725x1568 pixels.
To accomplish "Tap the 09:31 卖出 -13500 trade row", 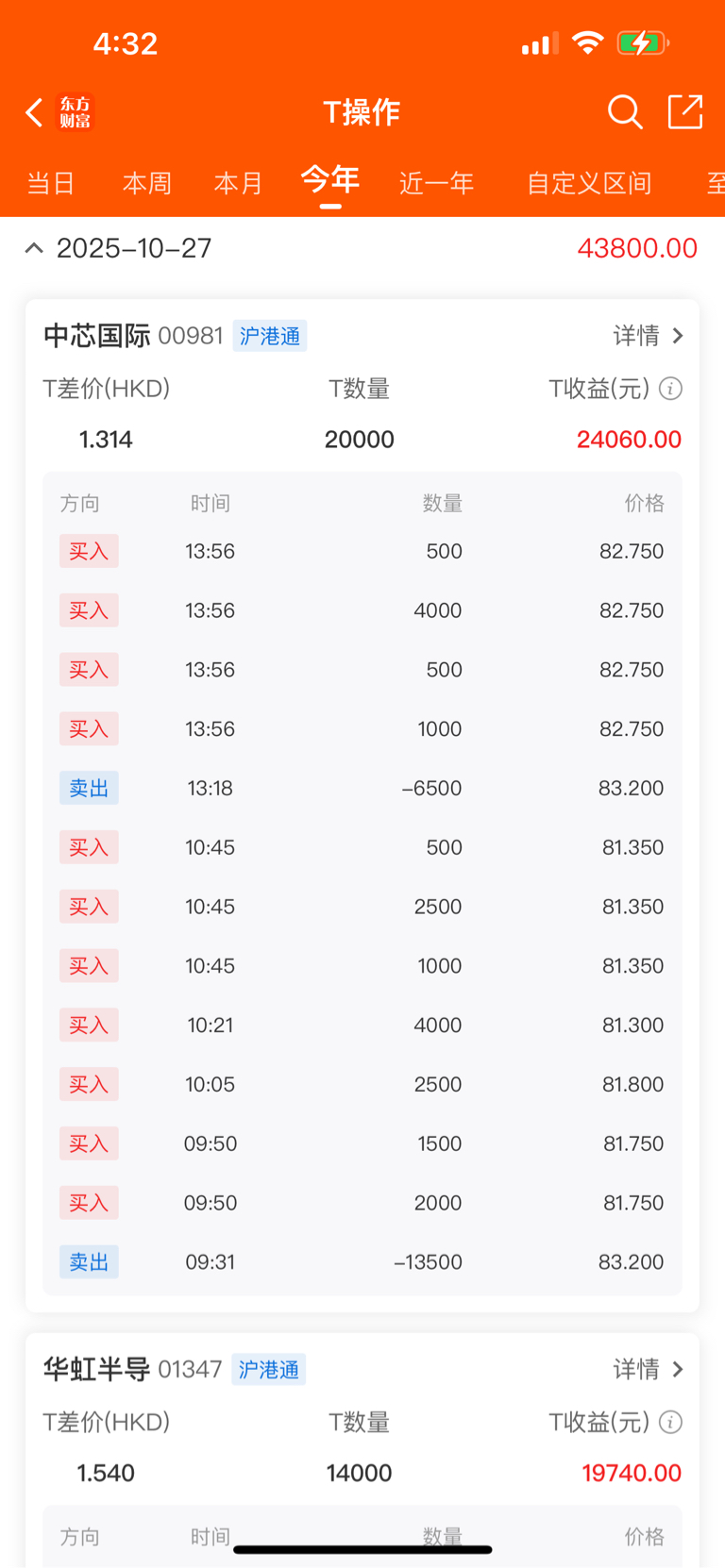I will pos(362,1262).
